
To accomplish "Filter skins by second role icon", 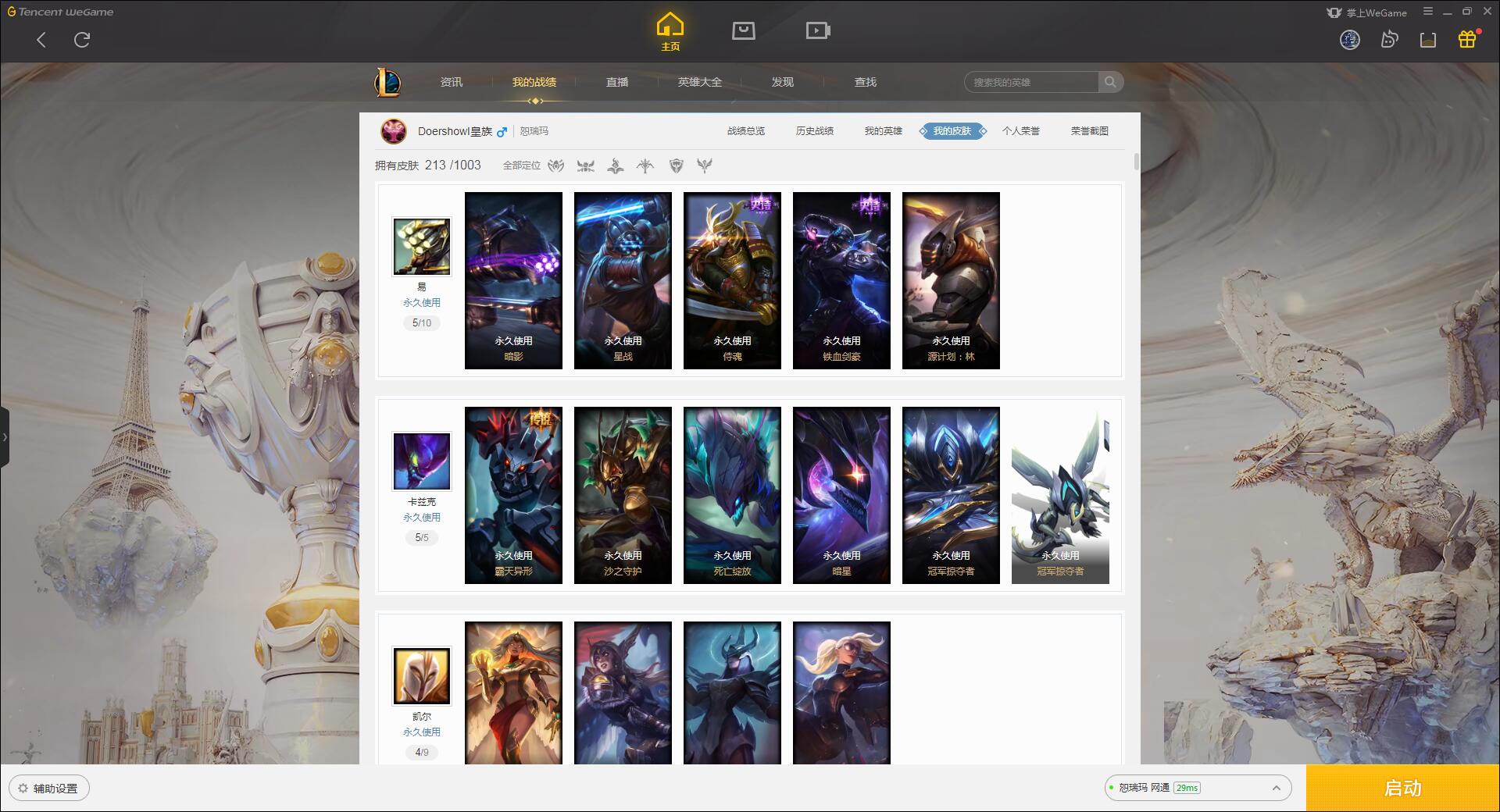I will 586,166.
